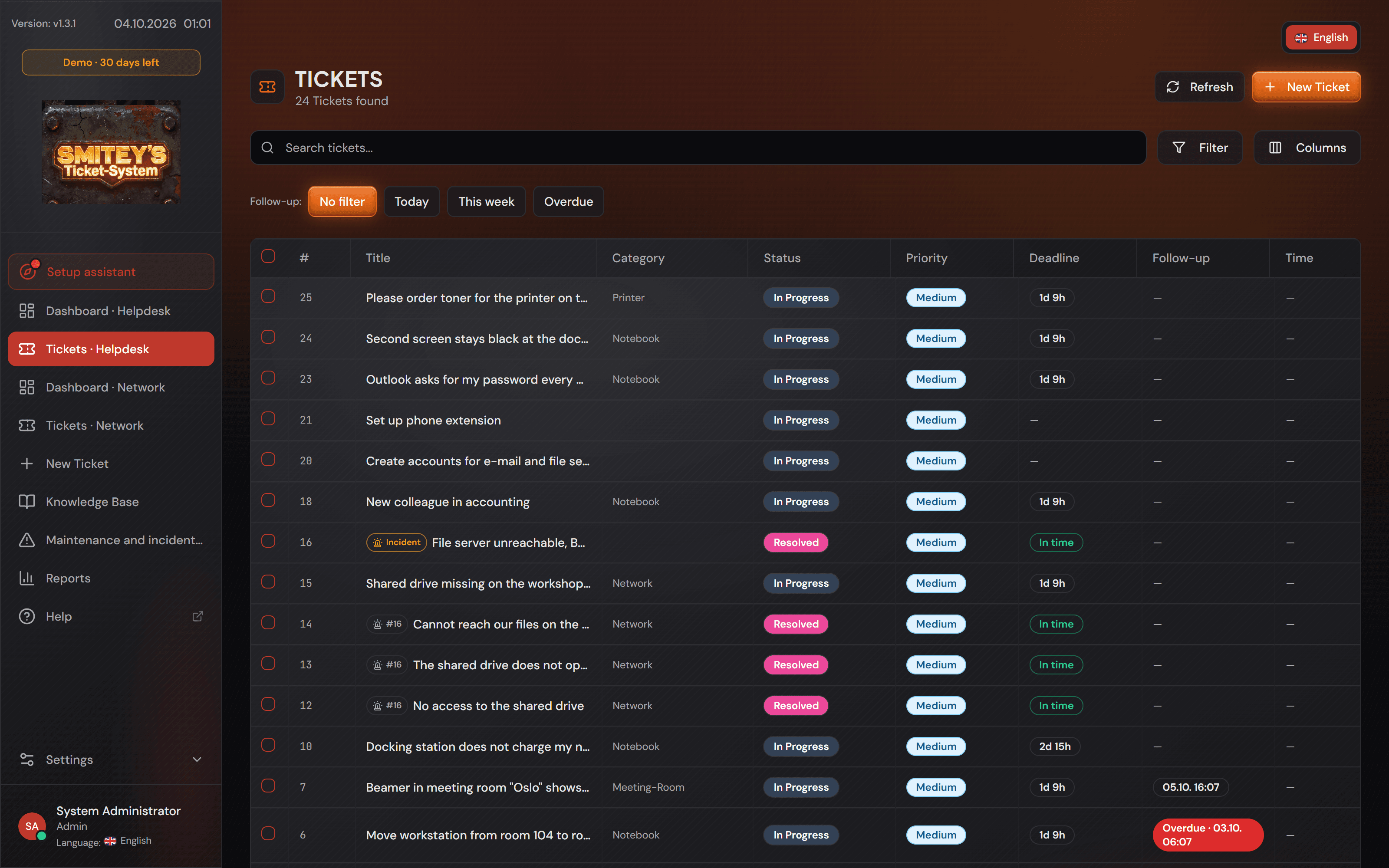Click the Incident tag on ticket 16
This screenshot has width=1389, height=868.
[396, 542]
